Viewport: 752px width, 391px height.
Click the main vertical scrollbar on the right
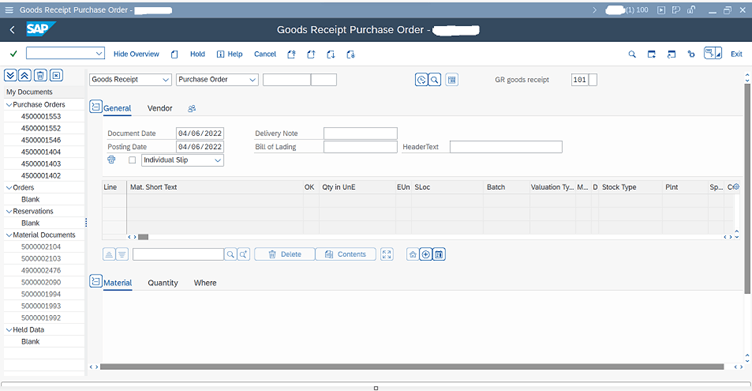(x=747, y=188)
